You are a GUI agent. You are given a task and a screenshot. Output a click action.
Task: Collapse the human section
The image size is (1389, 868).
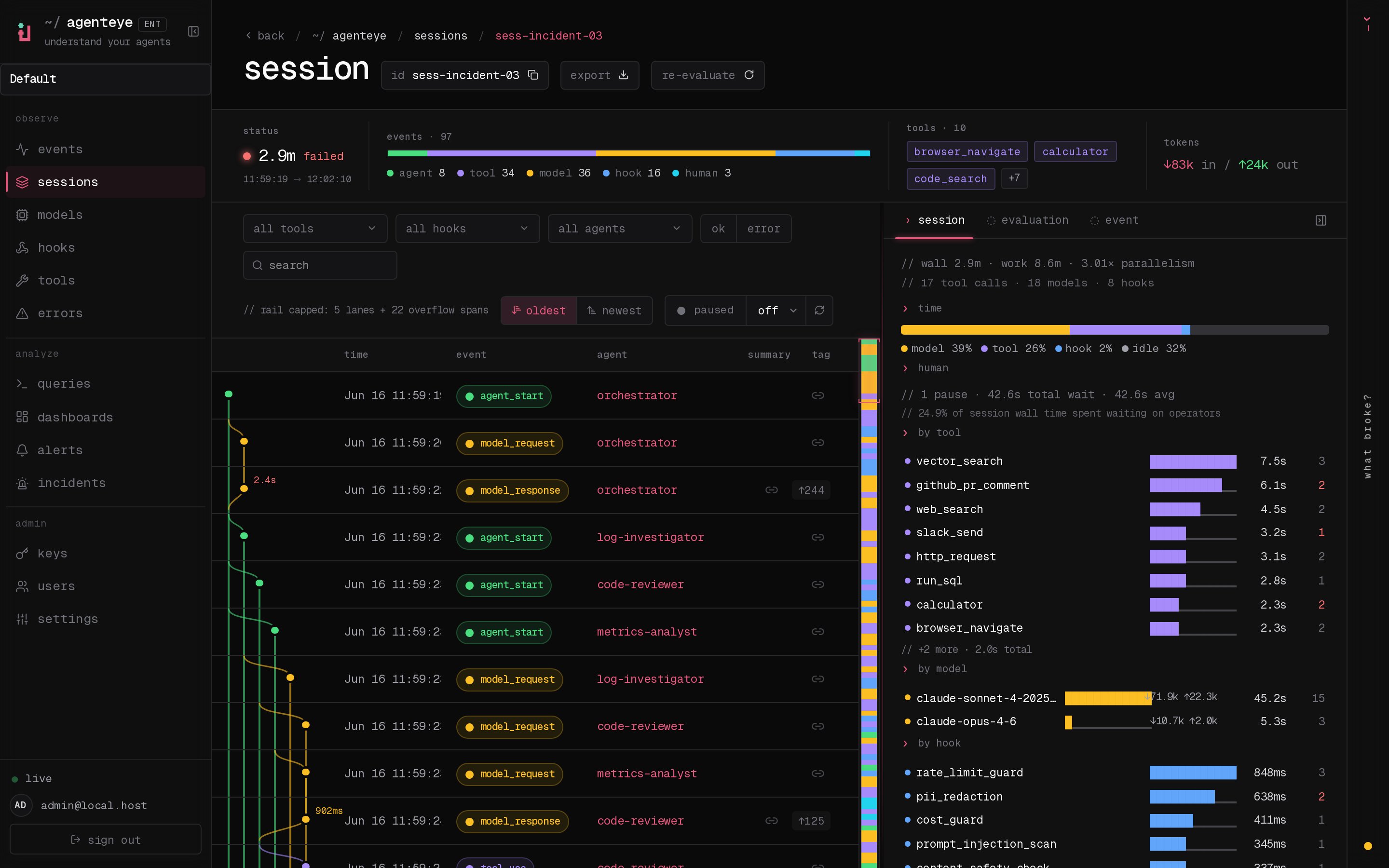pos(925,368)
